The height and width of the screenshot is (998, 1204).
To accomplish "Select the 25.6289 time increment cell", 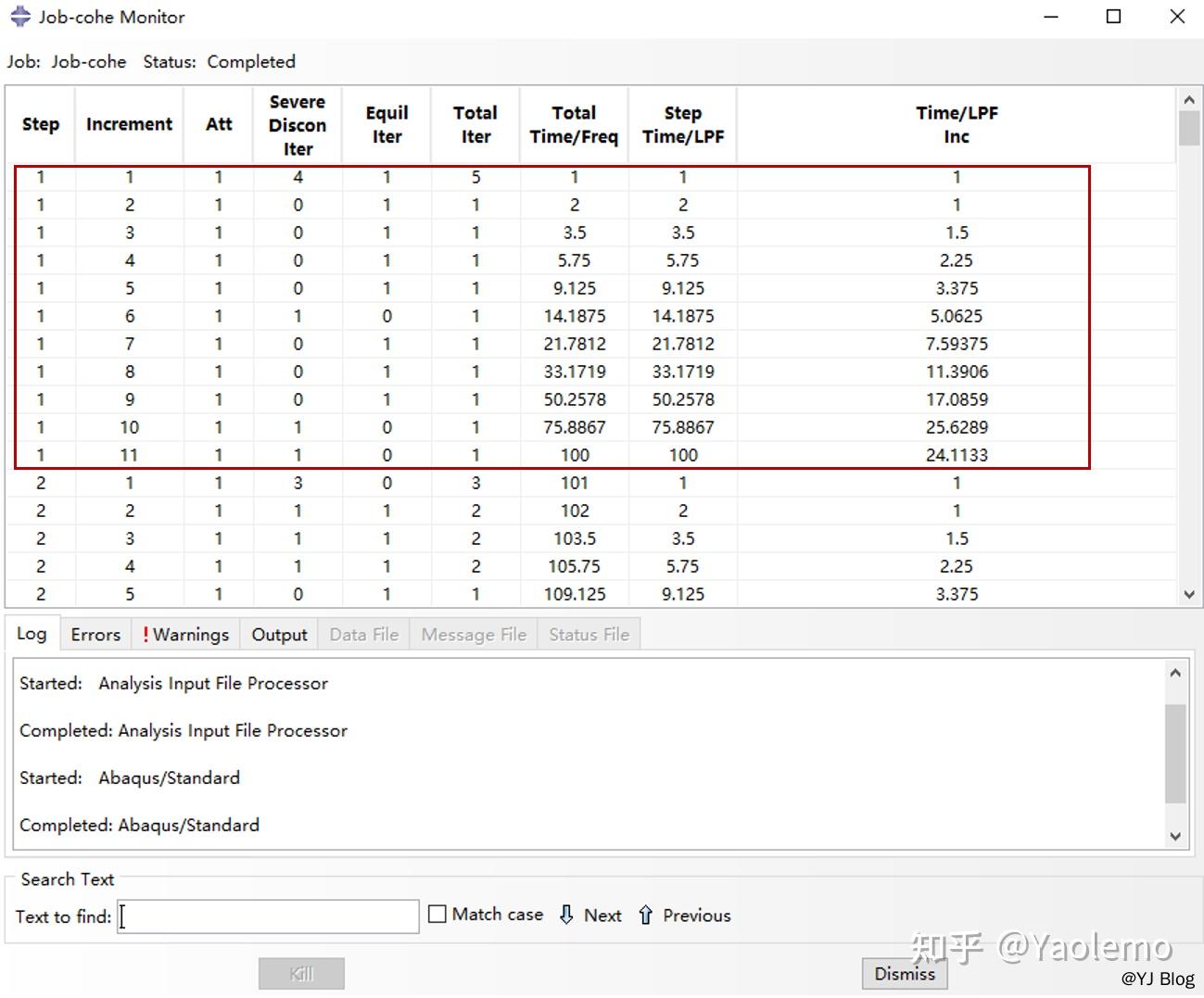I will (957, 427).
